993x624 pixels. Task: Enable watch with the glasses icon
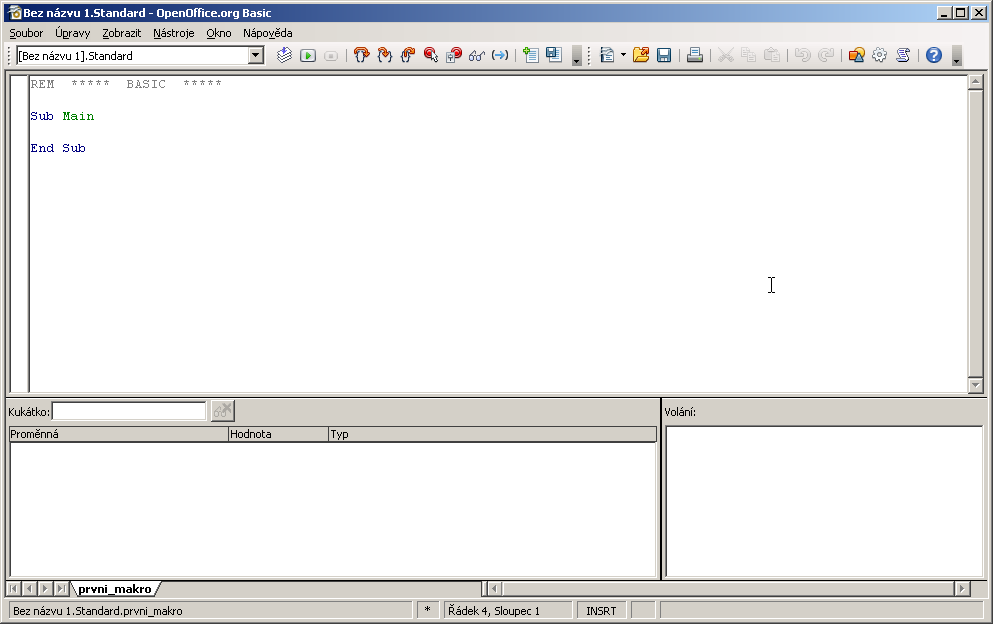pos(477,56)
